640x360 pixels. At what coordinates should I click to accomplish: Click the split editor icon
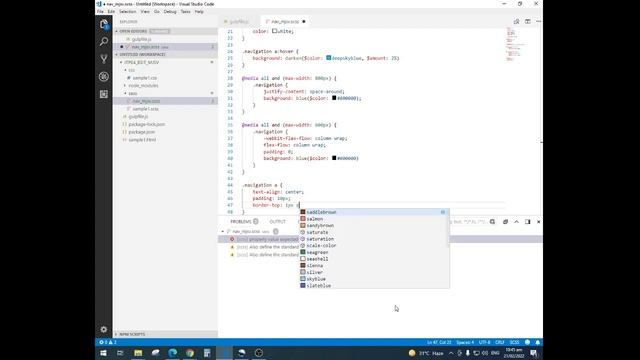[x=528, y=21]
